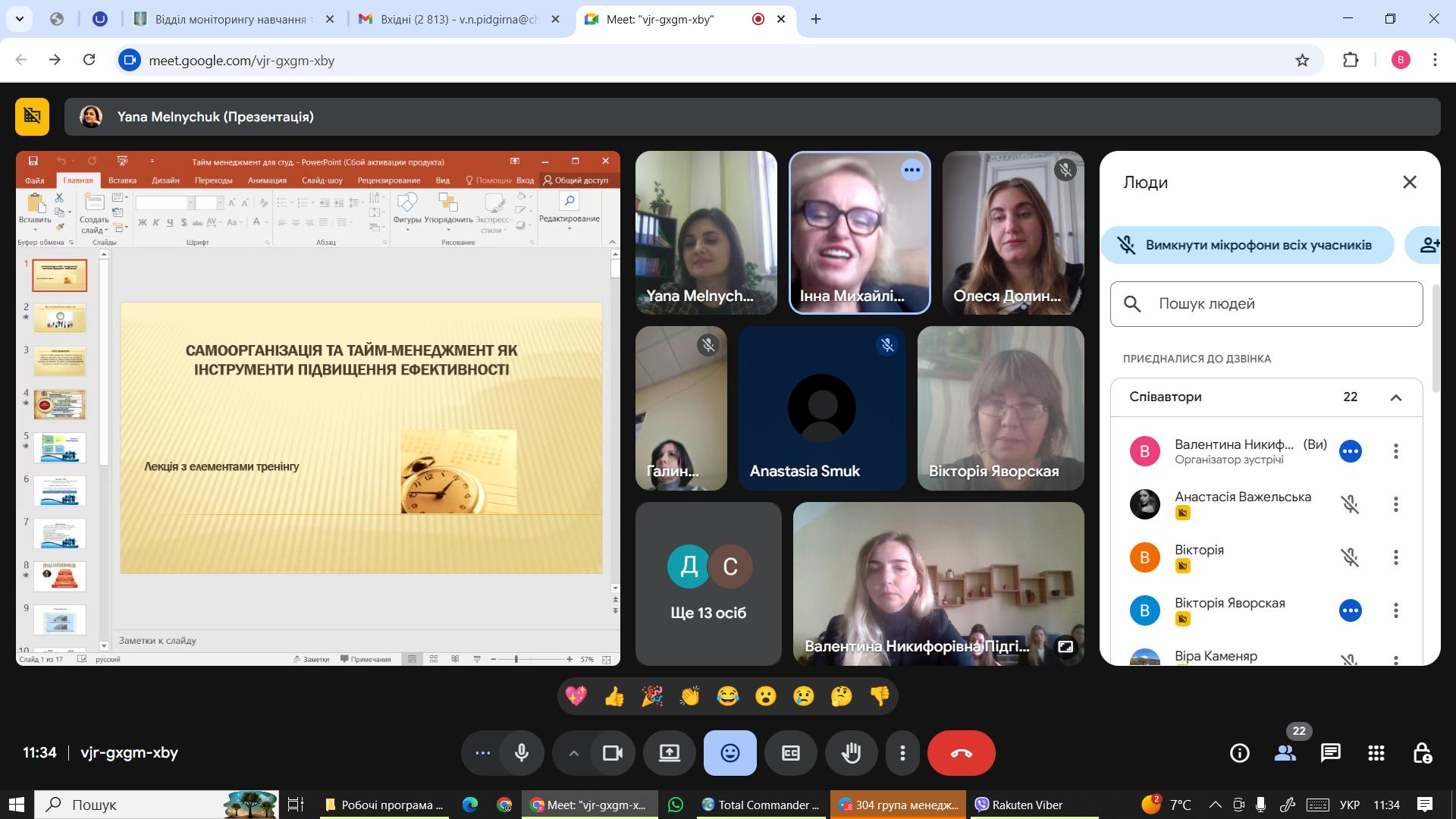Collapse the Співавтори participants list

click(x=1395, y=397)
